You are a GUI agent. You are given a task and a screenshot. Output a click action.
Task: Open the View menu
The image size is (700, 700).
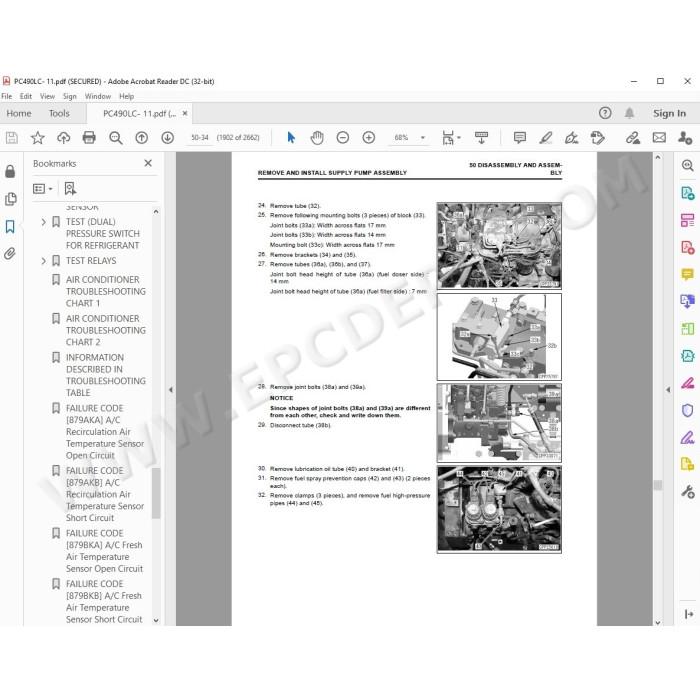(47, 96)
